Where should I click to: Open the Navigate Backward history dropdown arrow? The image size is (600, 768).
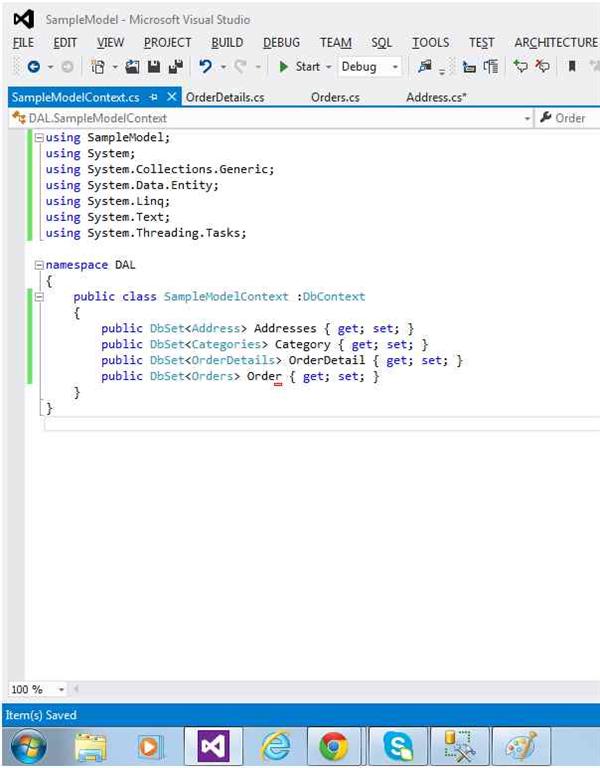coord(50,67)
